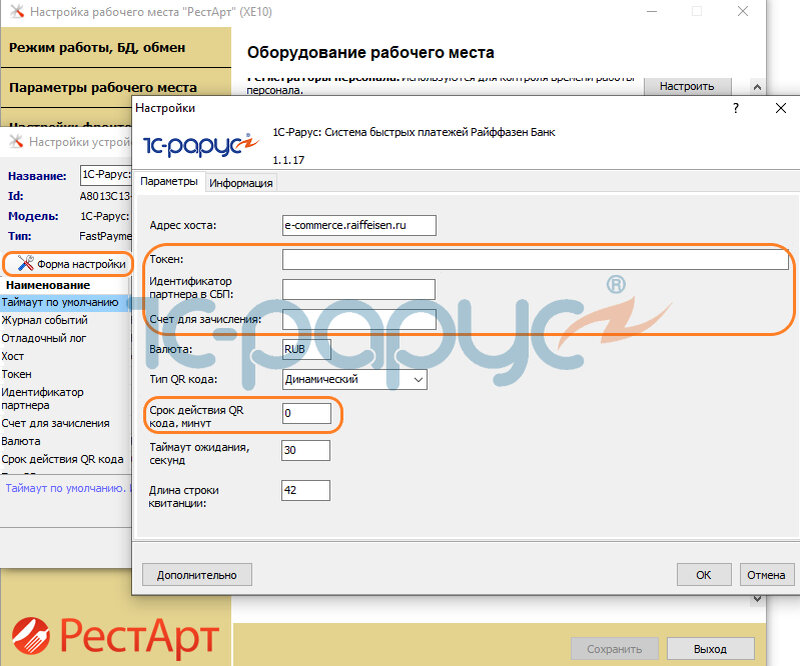
Task: Switch to the Информация tab
Action: pos(241,183)
